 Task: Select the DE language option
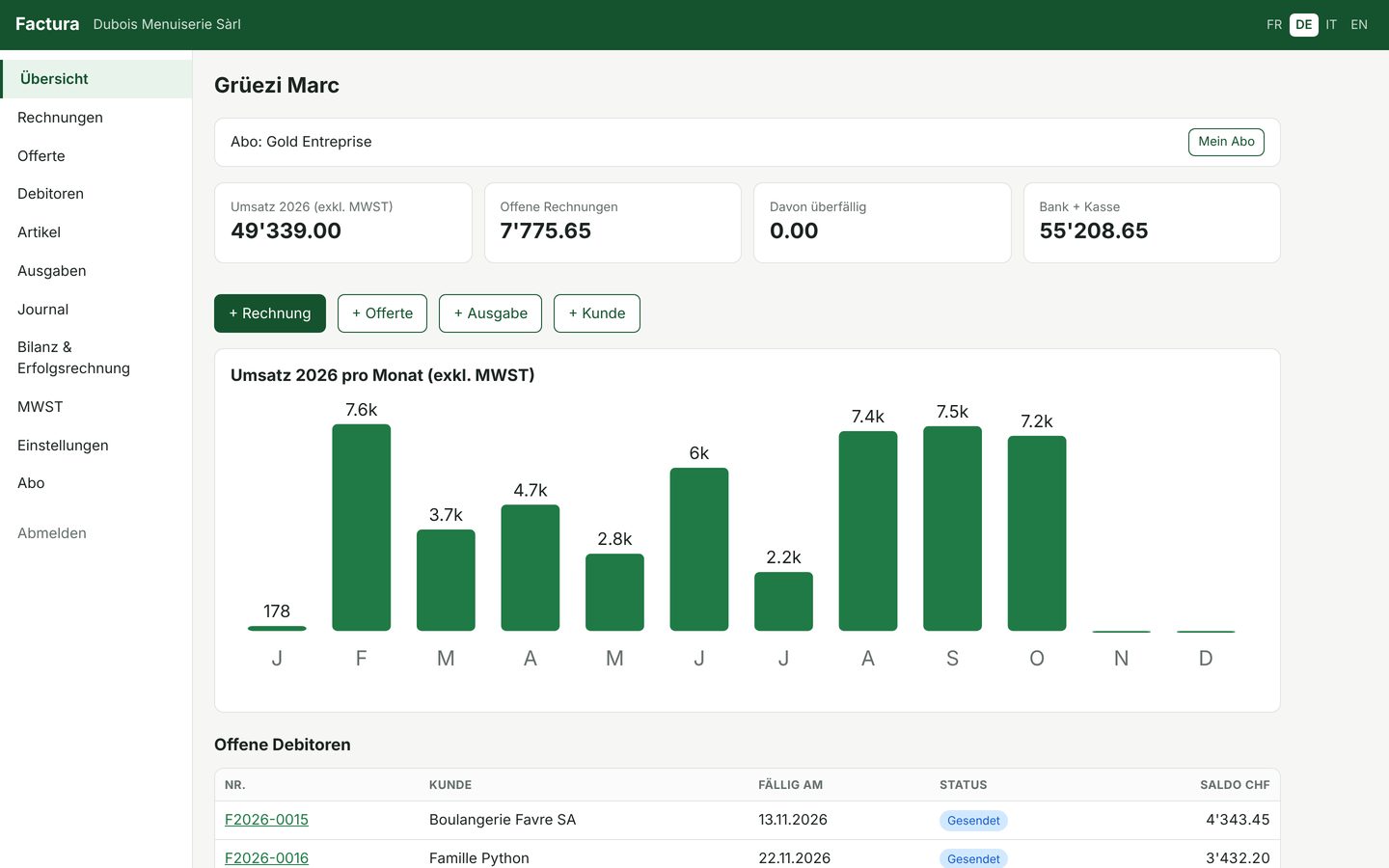tap(1304, 25)
